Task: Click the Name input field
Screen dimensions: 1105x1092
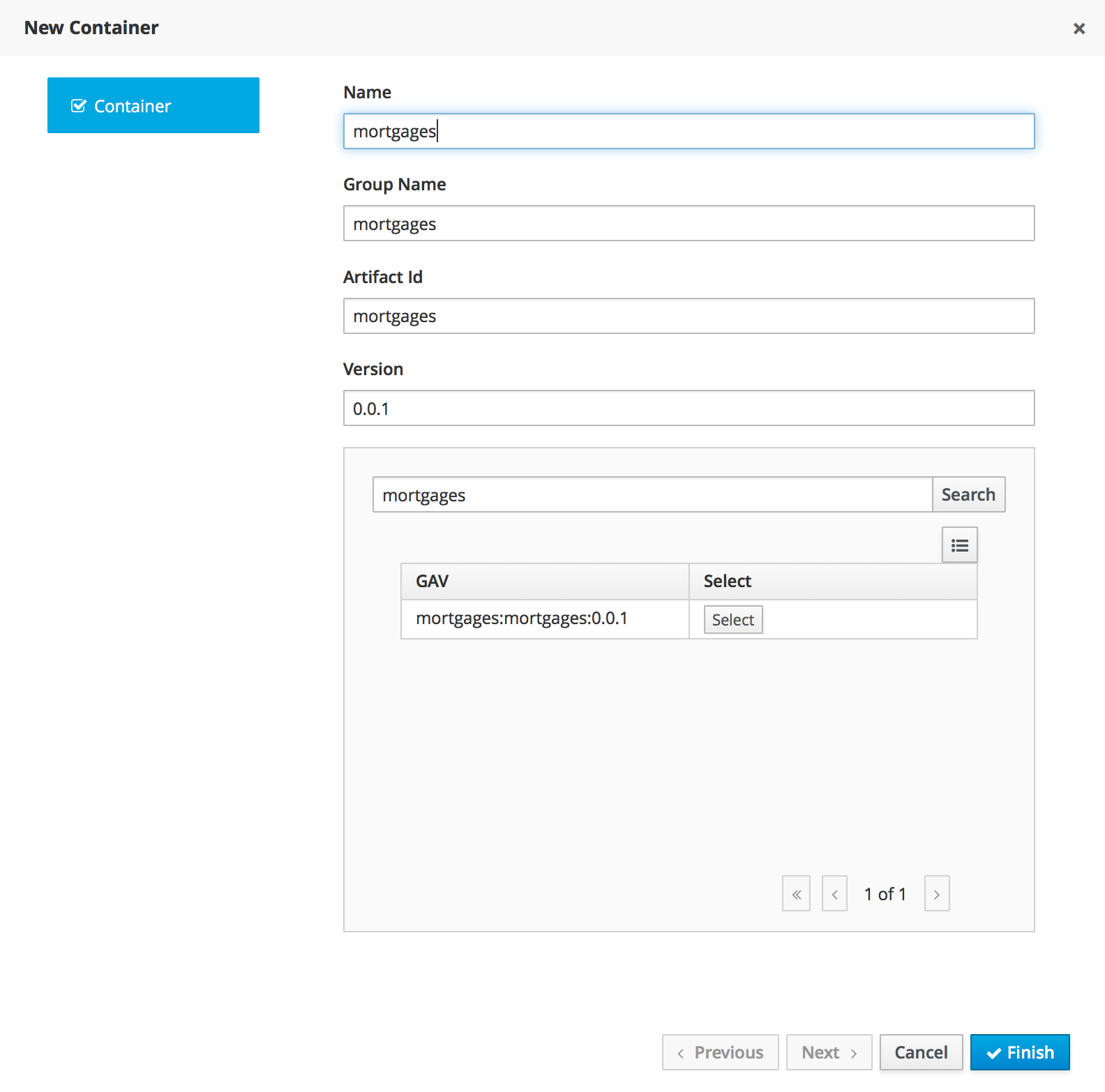Action: point(689,132)
